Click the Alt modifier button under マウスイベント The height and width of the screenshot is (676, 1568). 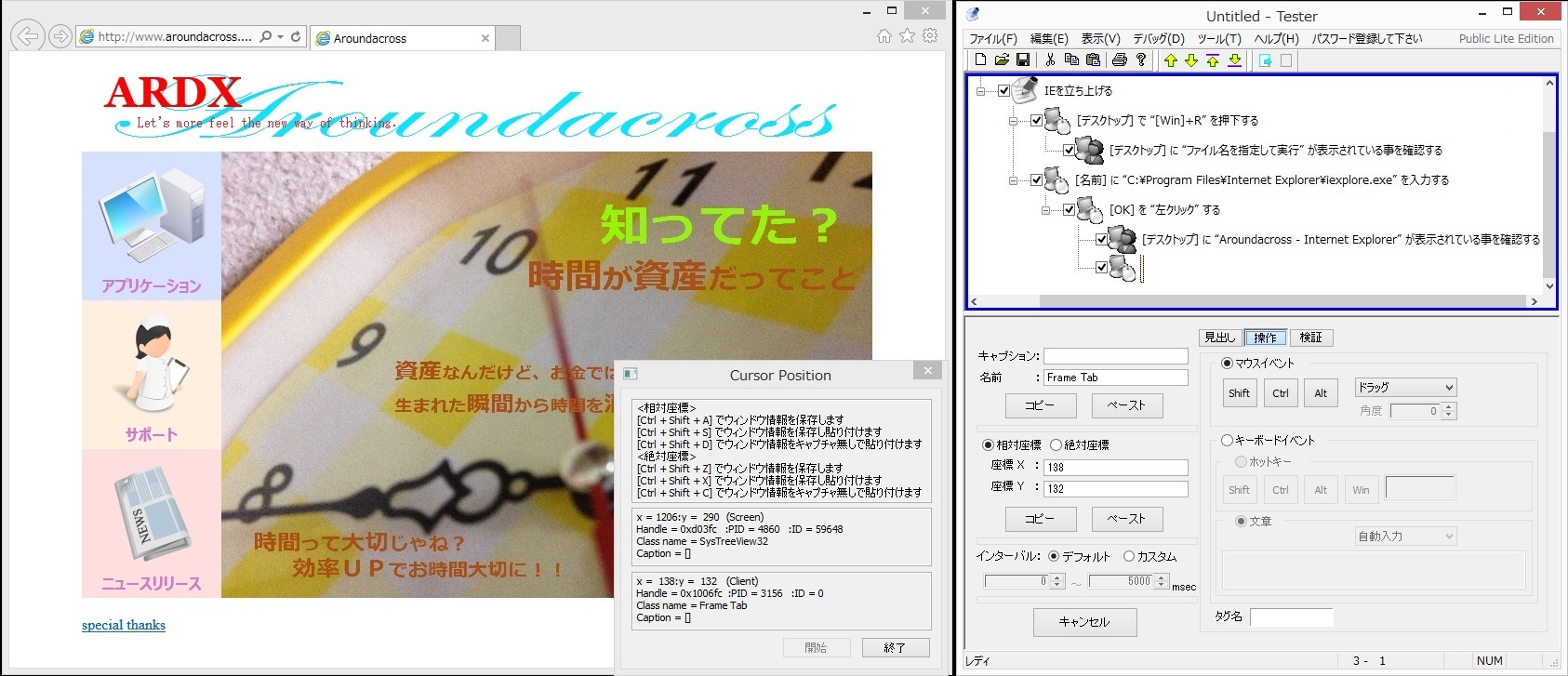1321,393
